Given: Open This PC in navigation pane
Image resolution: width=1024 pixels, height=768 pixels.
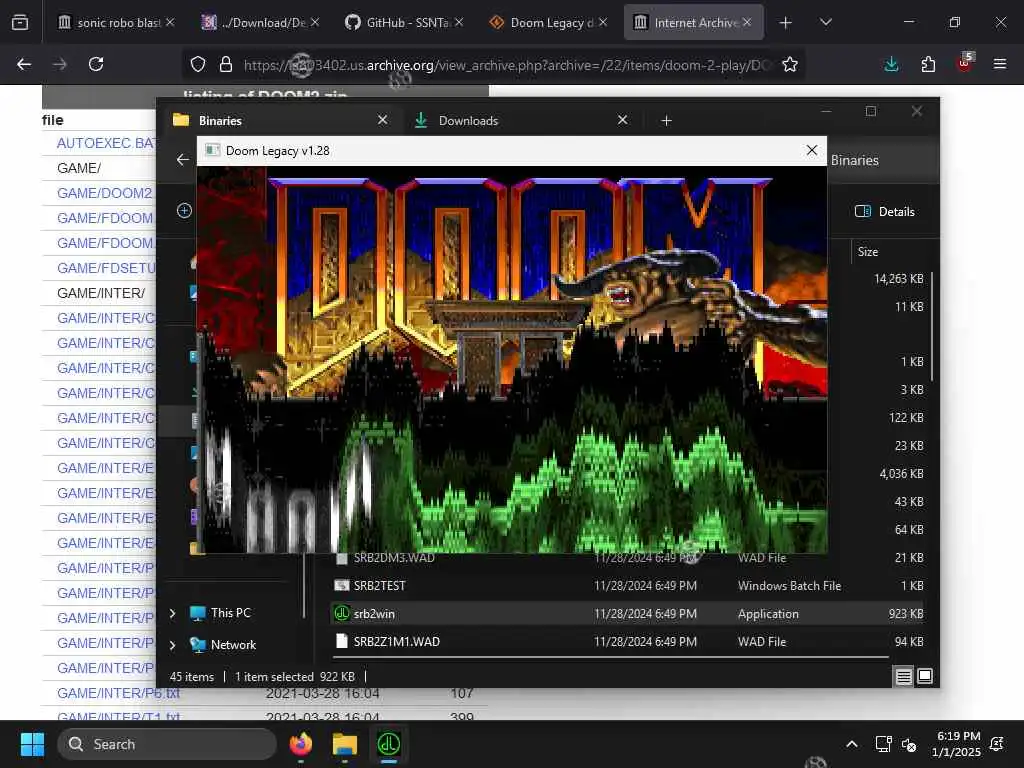Looking at the screenshot, I should tap(230, 613).
